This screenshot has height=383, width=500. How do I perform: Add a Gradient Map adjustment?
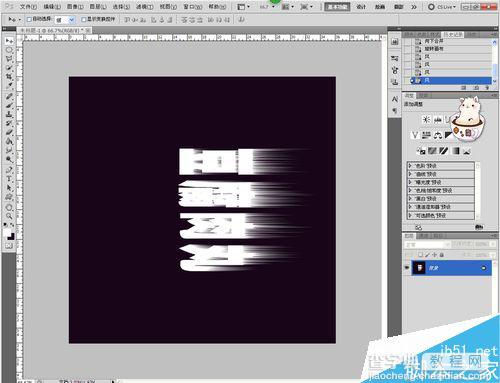(455, 151)
